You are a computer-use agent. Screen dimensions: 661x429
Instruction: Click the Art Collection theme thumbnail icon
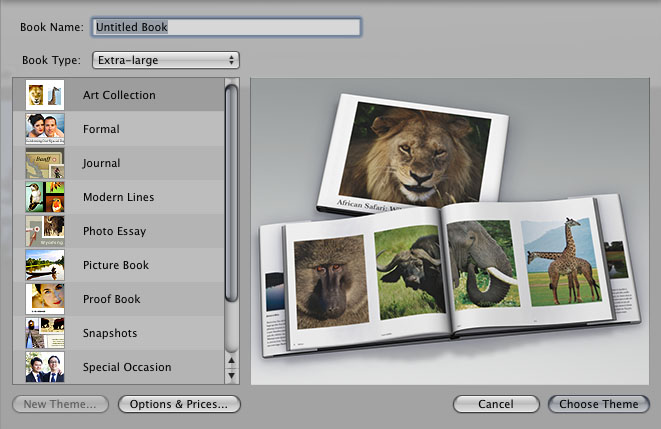click(x=45, y=95)
